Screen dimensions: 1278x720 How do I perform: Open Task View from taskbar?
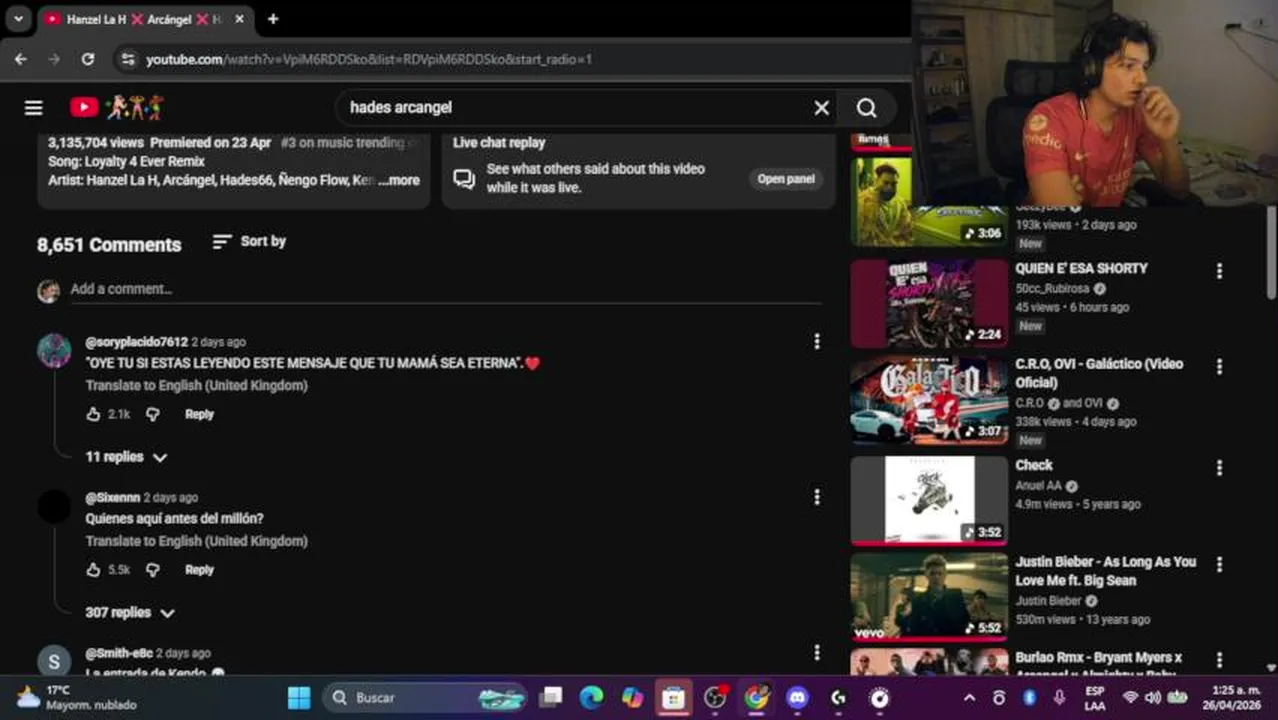(550, 697)
